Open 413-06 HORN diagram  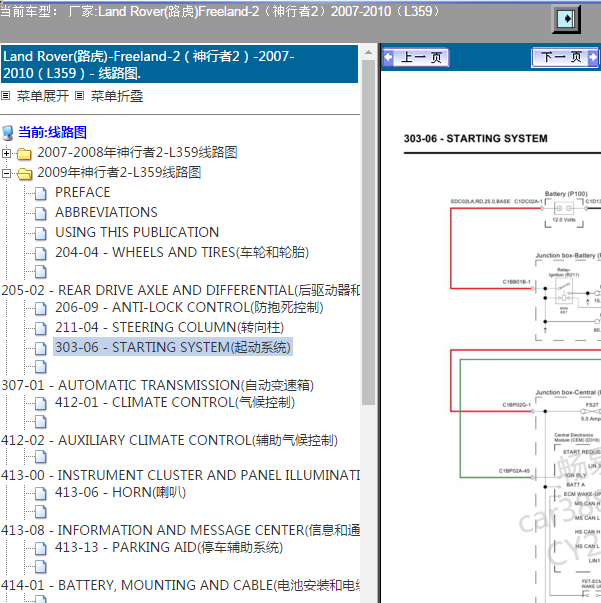120,493
